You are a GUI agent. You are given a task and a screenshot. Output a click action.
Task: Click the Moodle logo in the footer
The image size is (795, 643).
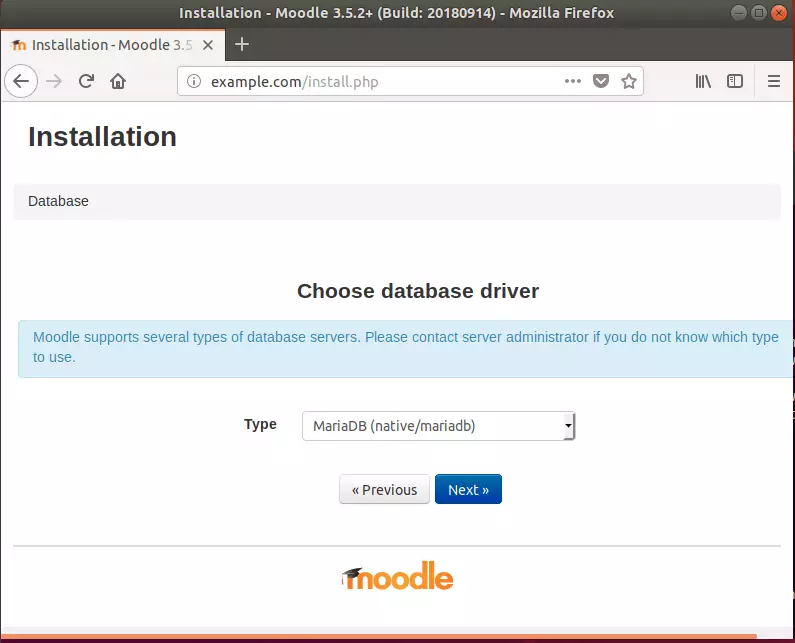398,577
